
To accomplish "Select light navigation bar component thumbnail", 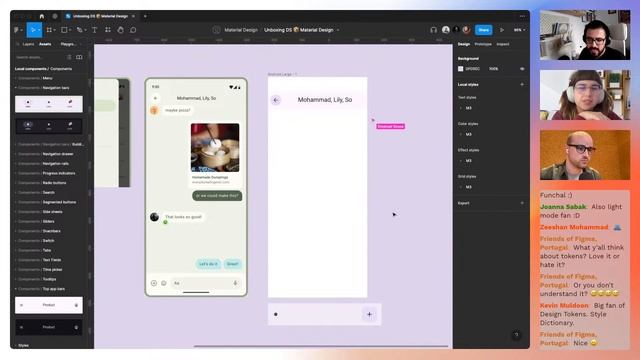I will tap(49, 104).
